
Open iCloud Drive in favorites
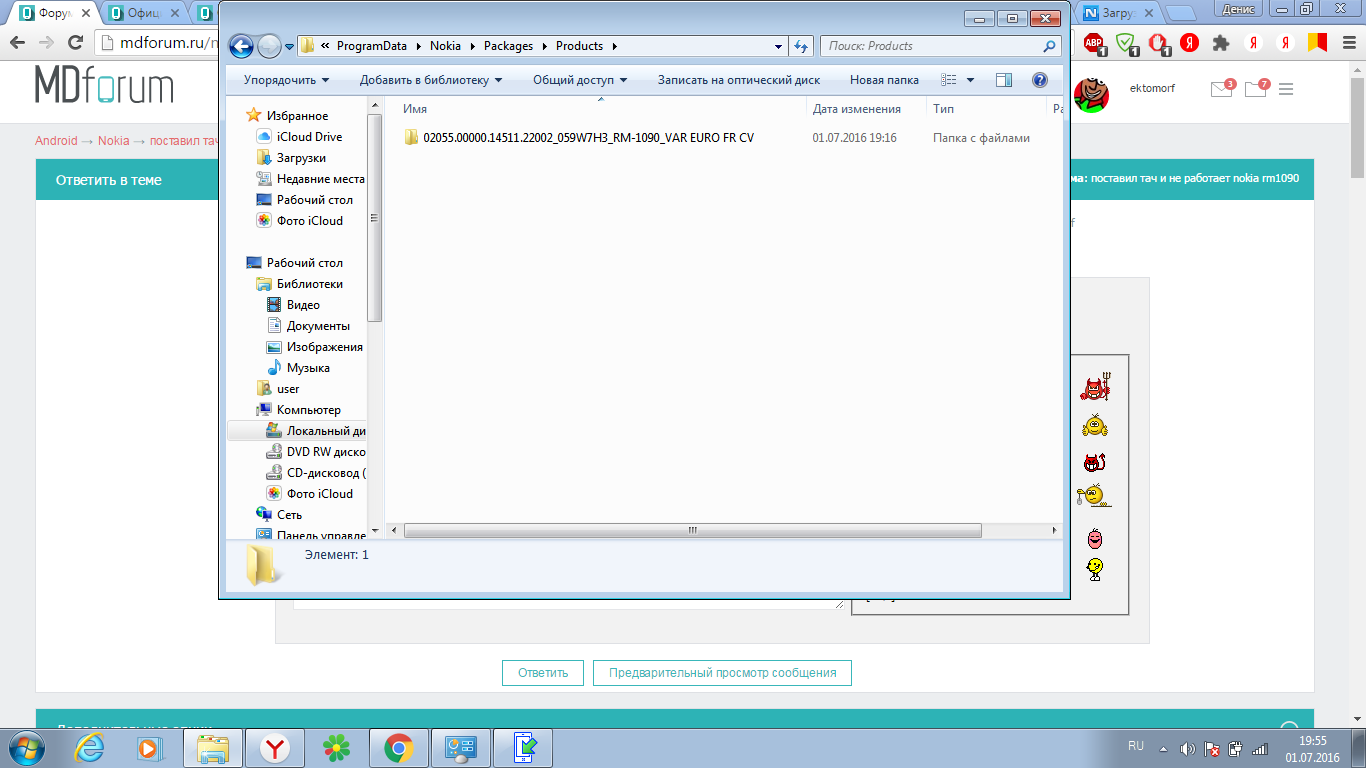pos(309,137)
